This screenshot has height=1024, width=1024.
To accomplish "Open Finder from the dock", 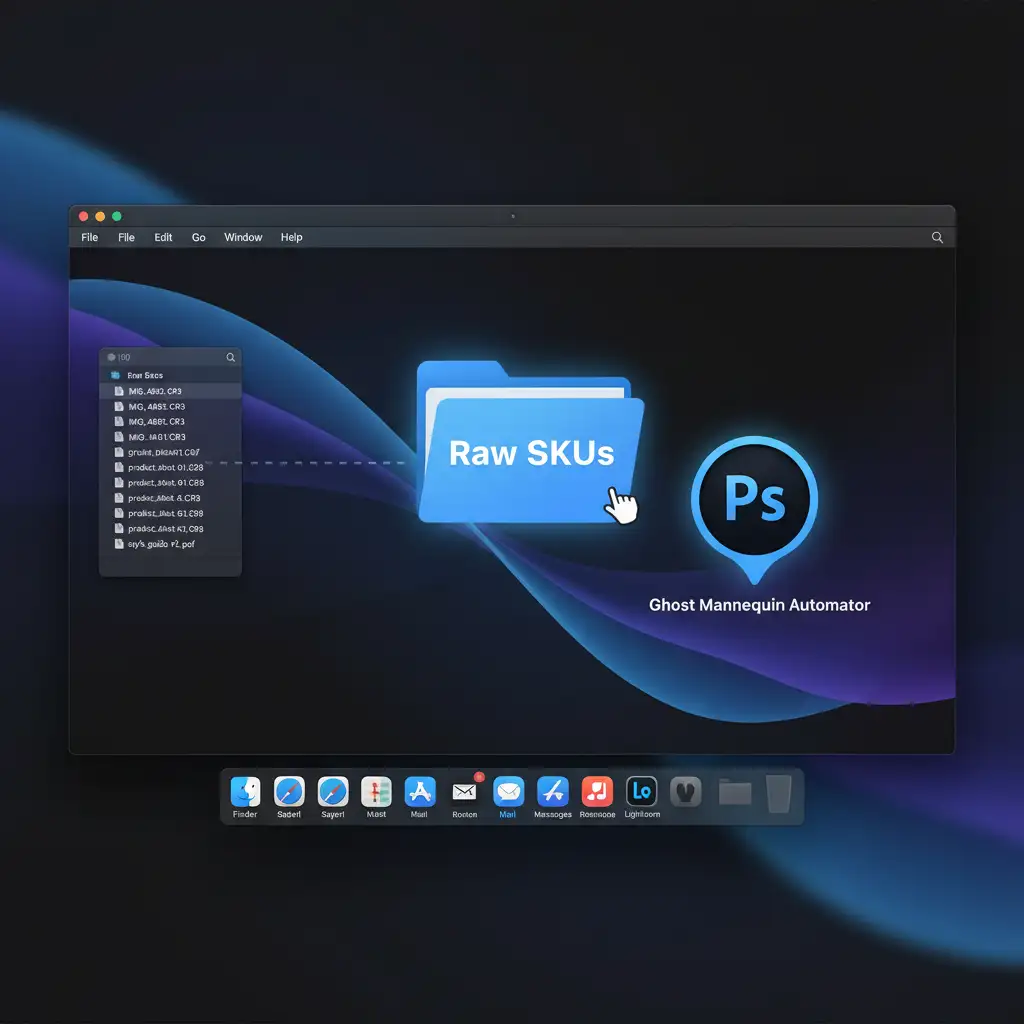I will [245, 792].
